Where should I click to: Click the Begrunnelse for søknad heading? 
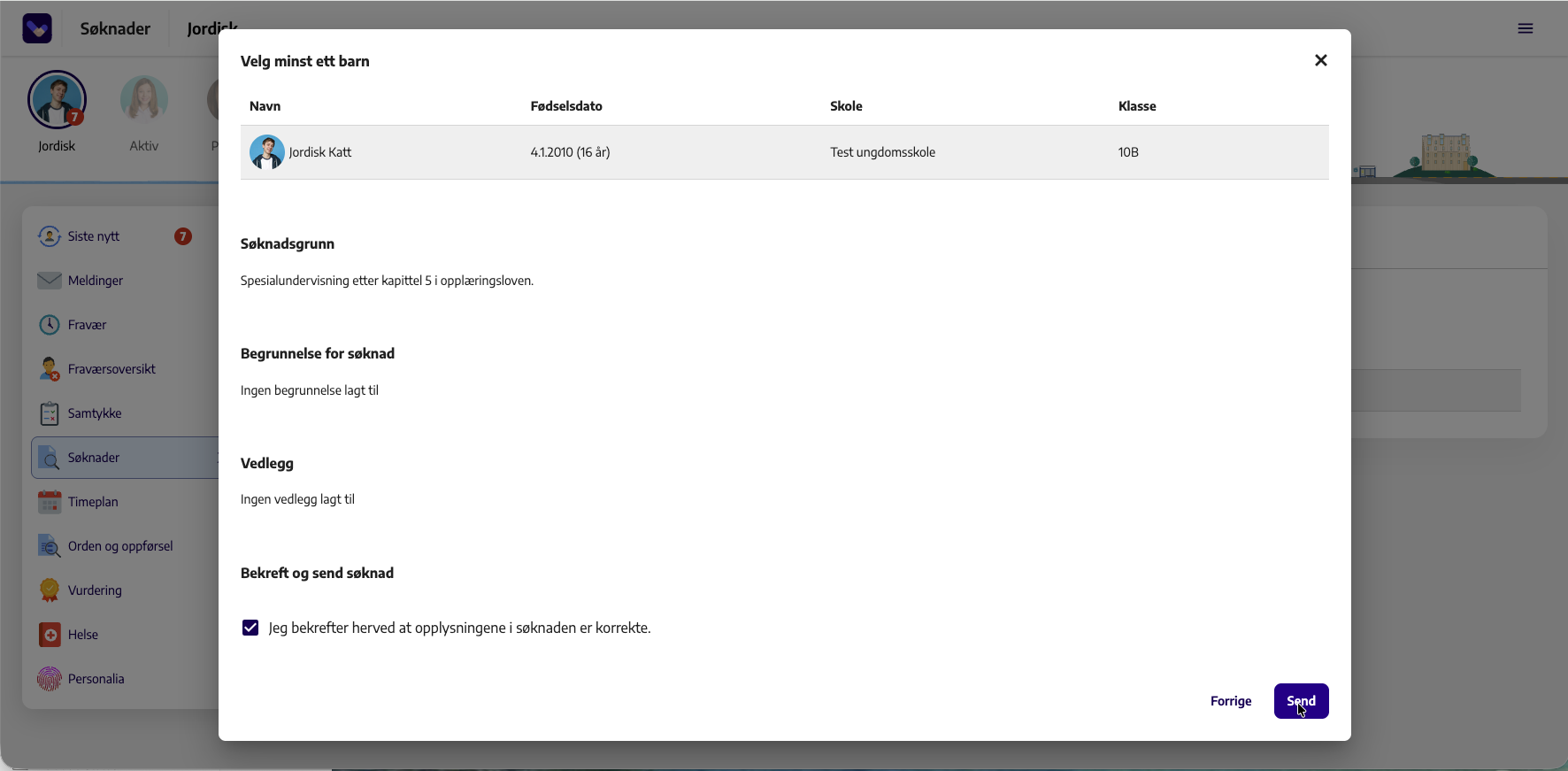pyautogui.click(x=318, y=353)
